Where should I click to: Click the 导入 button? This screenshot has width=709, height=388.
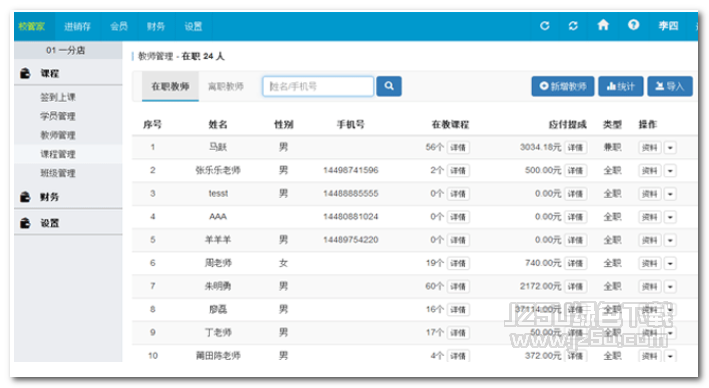[x=670, y=86]
